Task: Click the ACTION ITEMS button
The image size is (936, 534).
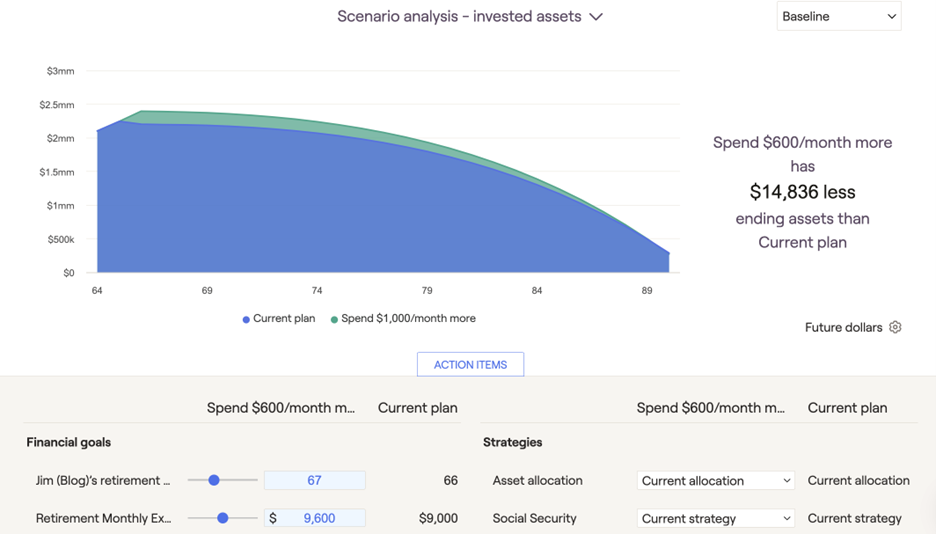Action: click(470, 365)
